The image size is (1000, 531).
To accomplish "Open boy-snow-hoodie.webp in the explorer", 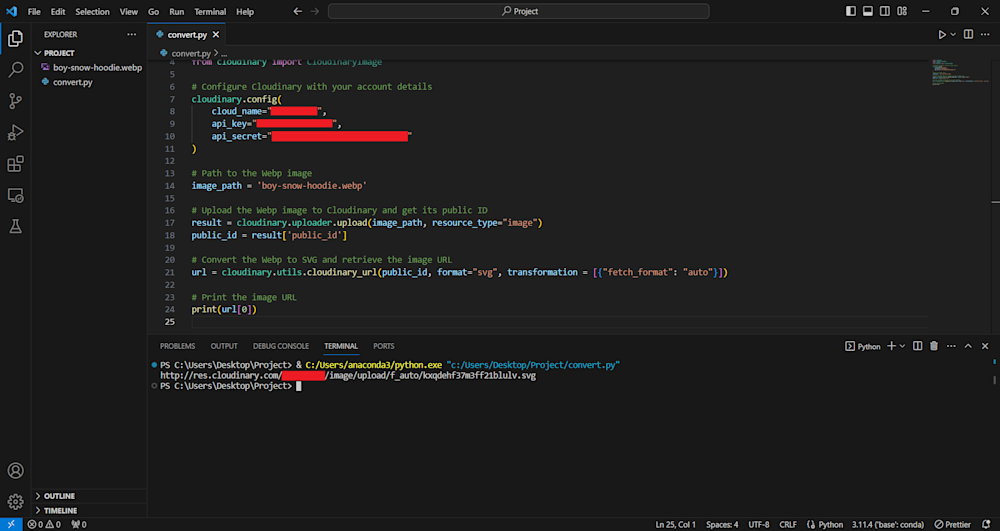I will tap(97, 67).
